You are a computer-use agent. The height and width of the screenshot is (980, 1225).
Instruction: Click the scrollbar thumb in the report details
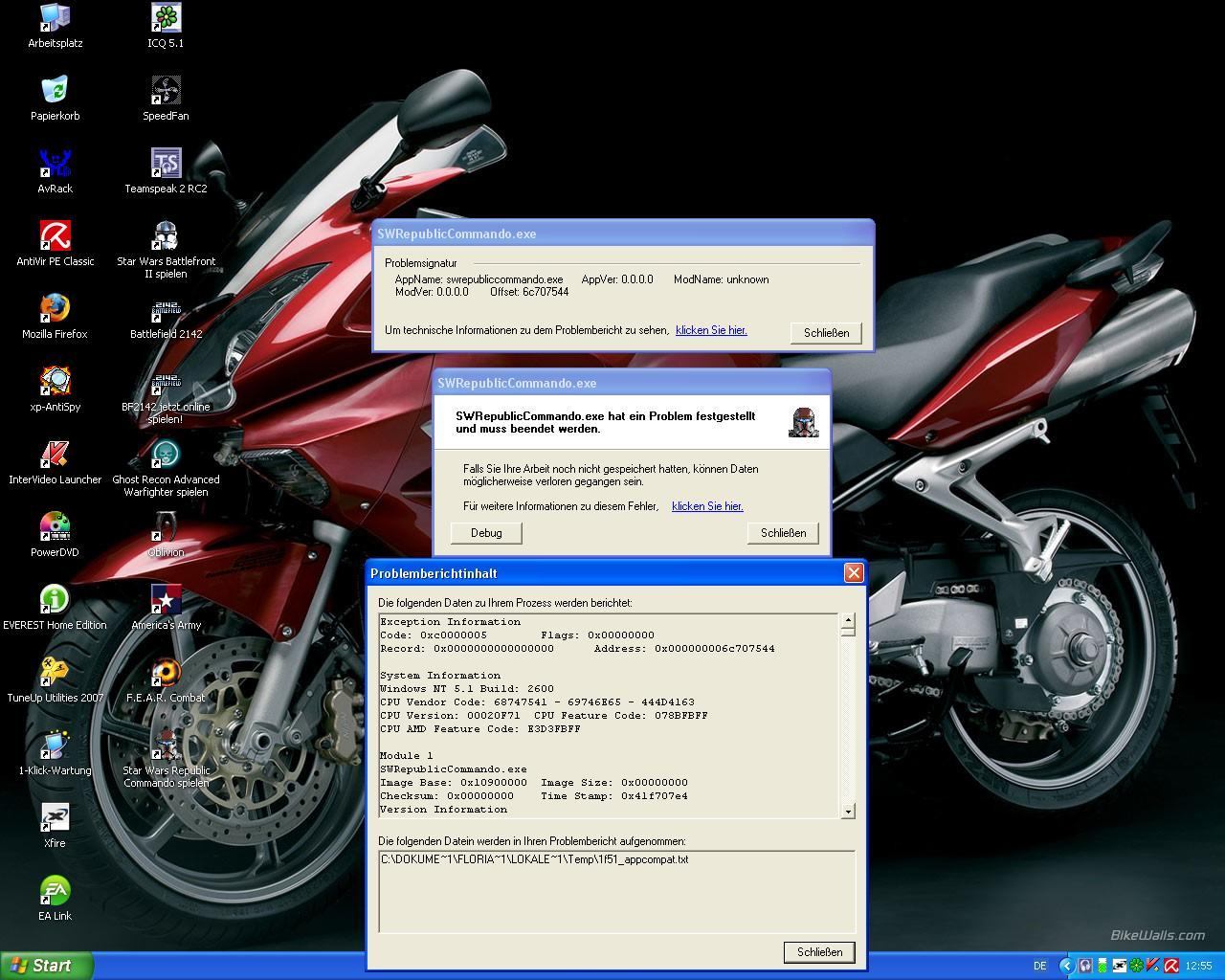tap(848, 632)
